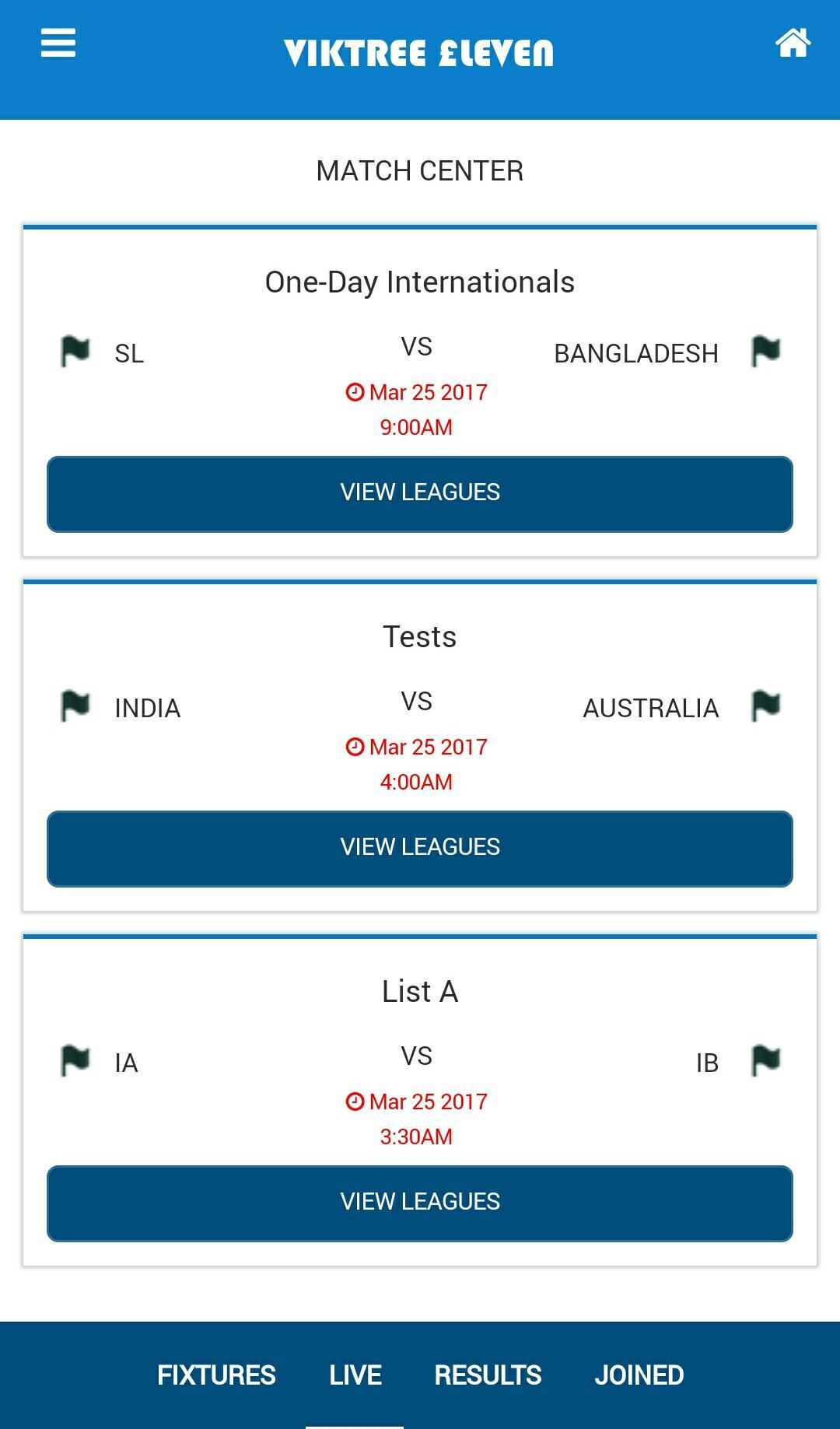Tap the home icon
Image resolution: width=840 pixels, height=1429 pixels.
[793, 44]
